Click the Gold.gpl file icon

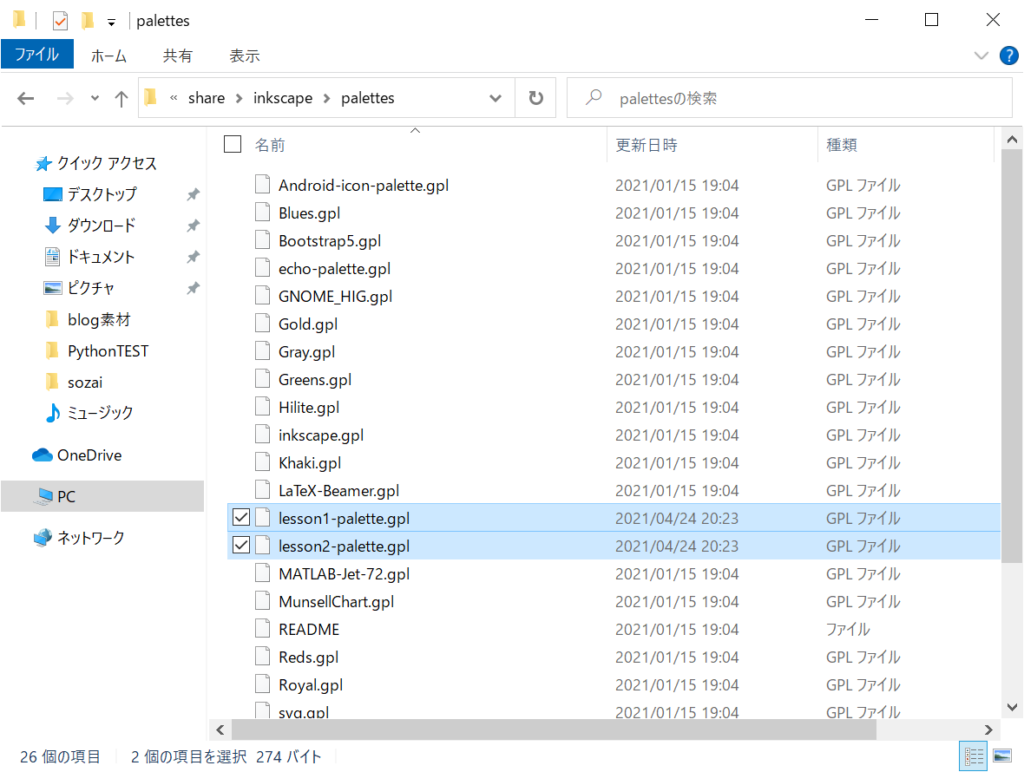[x=263, y=324]
